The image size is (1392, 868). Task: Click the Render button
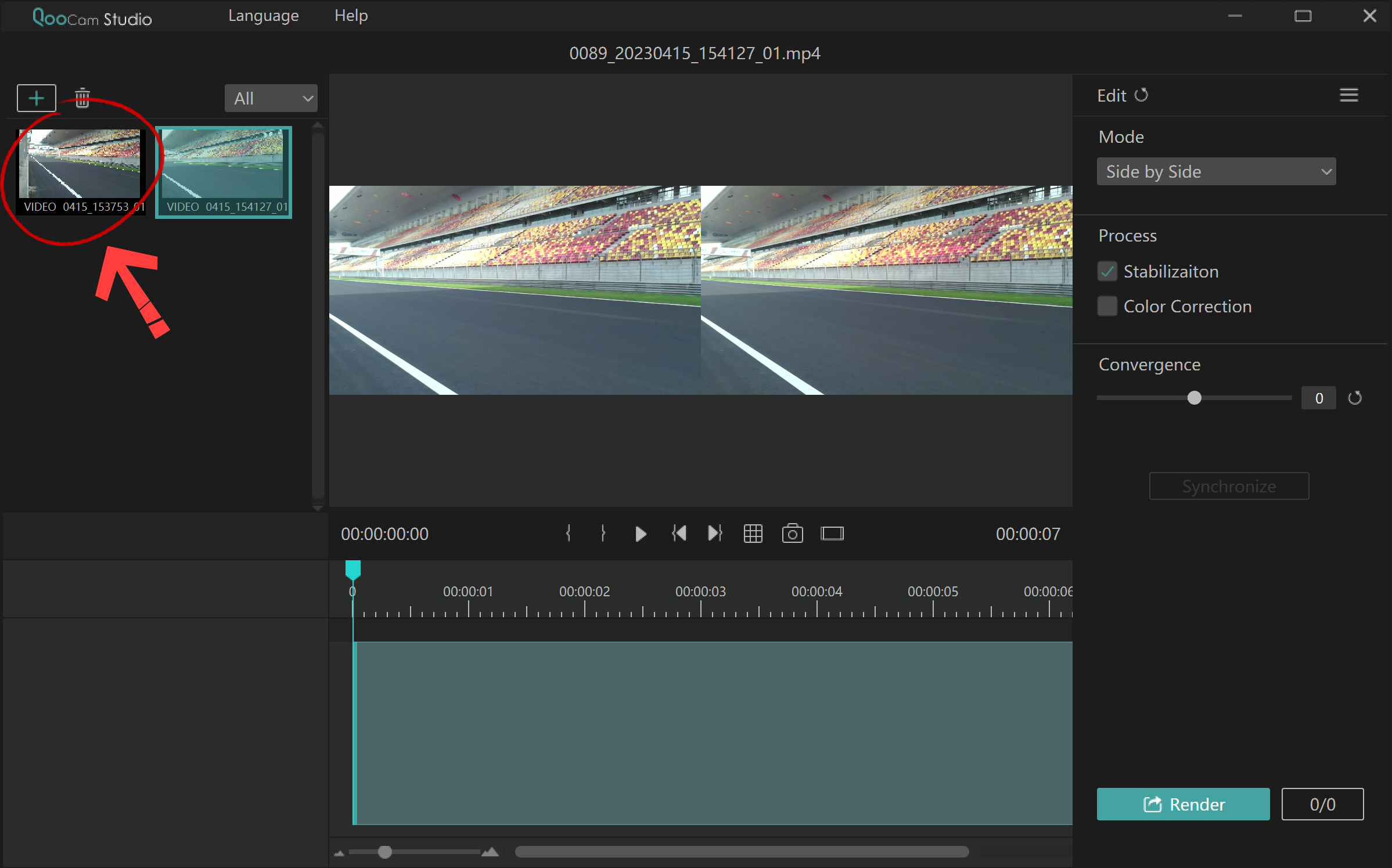click(1183, 804)
